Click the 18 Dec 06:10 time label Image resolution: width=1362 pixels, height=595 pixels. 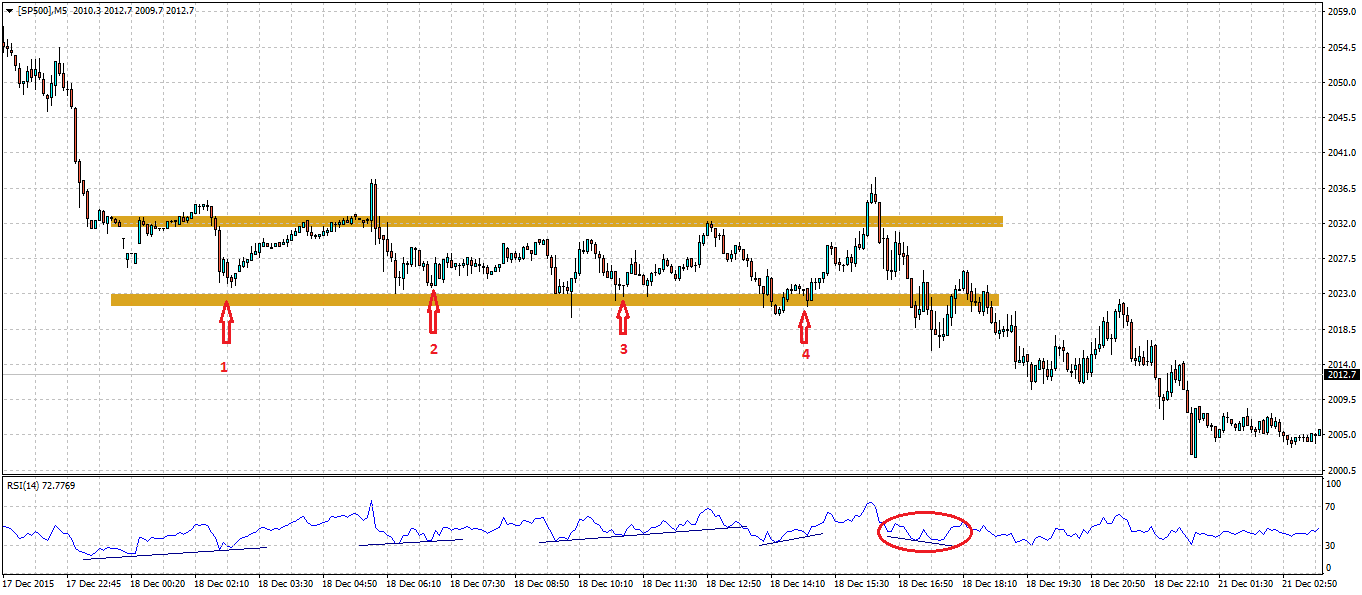[415, 582]
